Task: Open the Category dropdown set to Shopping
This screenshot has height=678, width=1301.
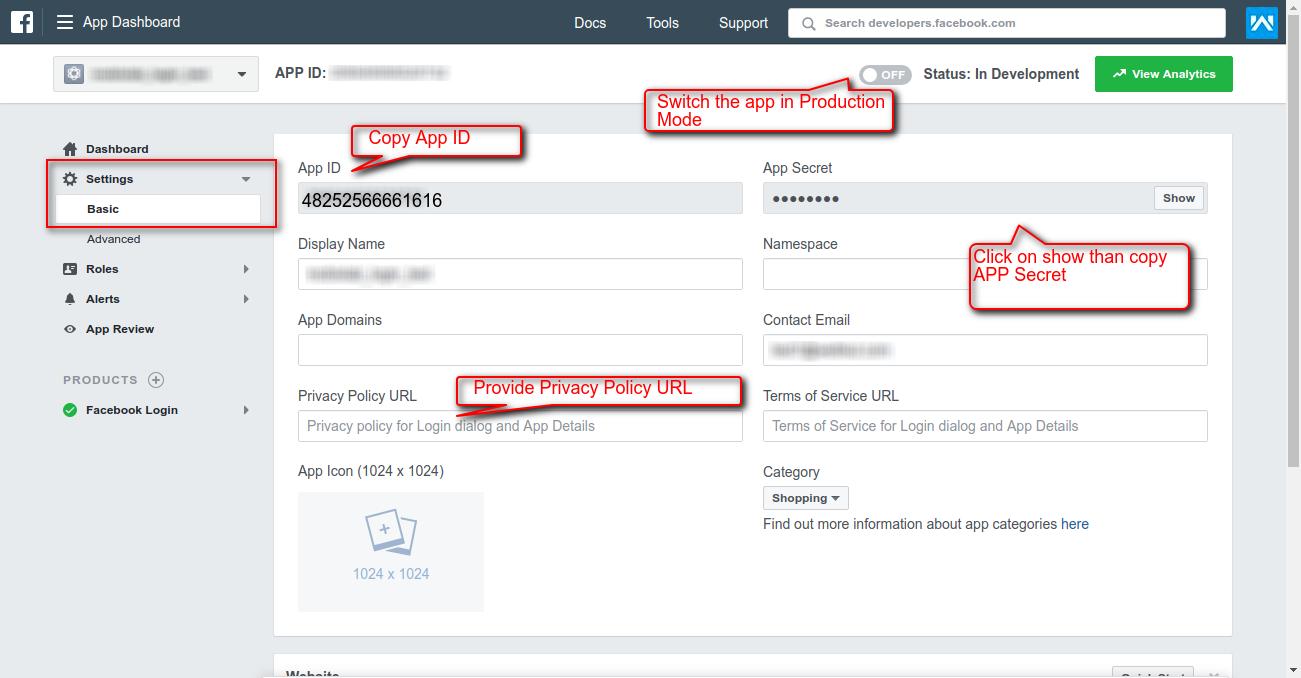Action: click(805, 498)
